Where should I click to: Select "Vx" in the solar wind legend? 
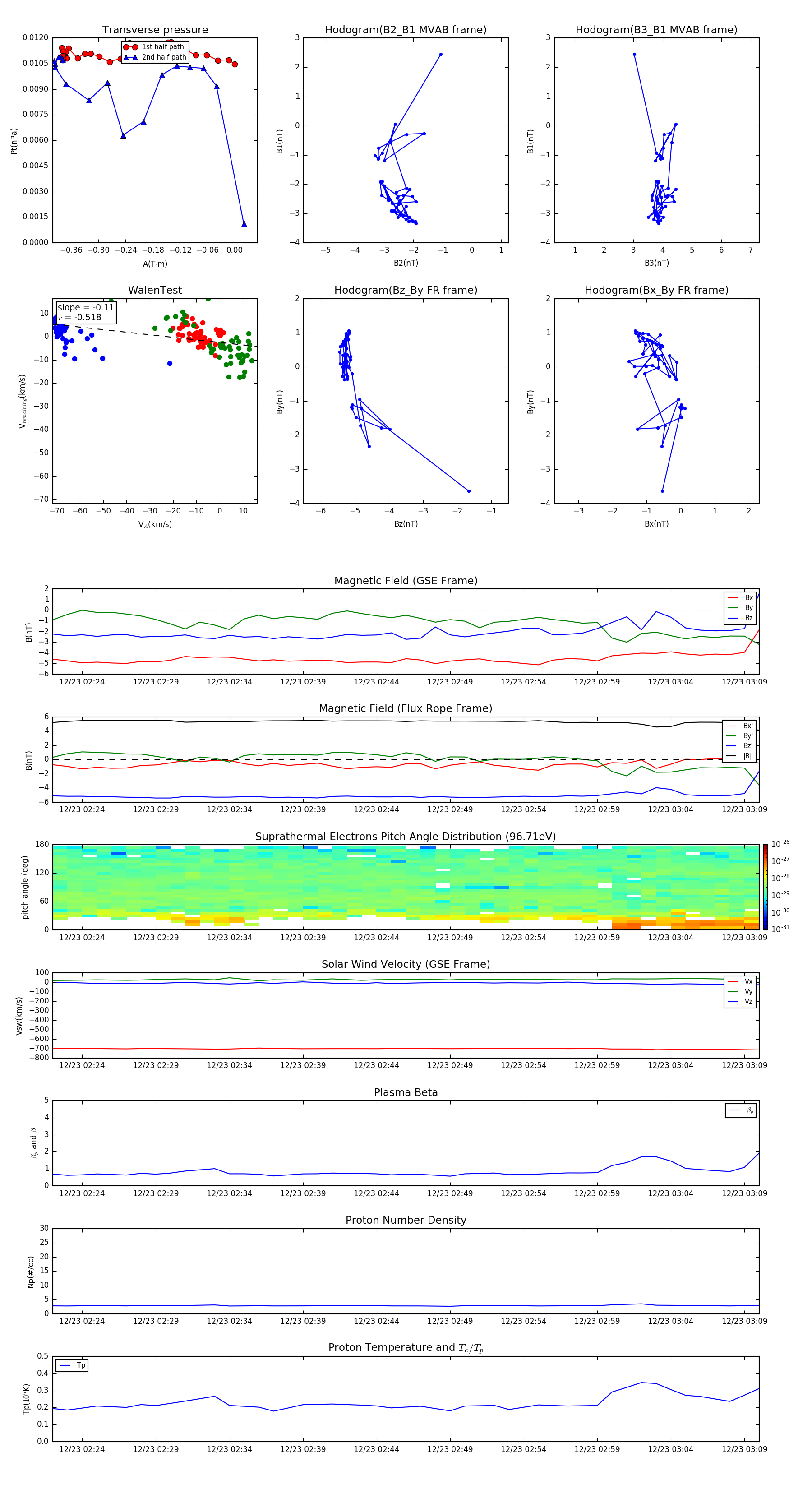coord(740,981)
